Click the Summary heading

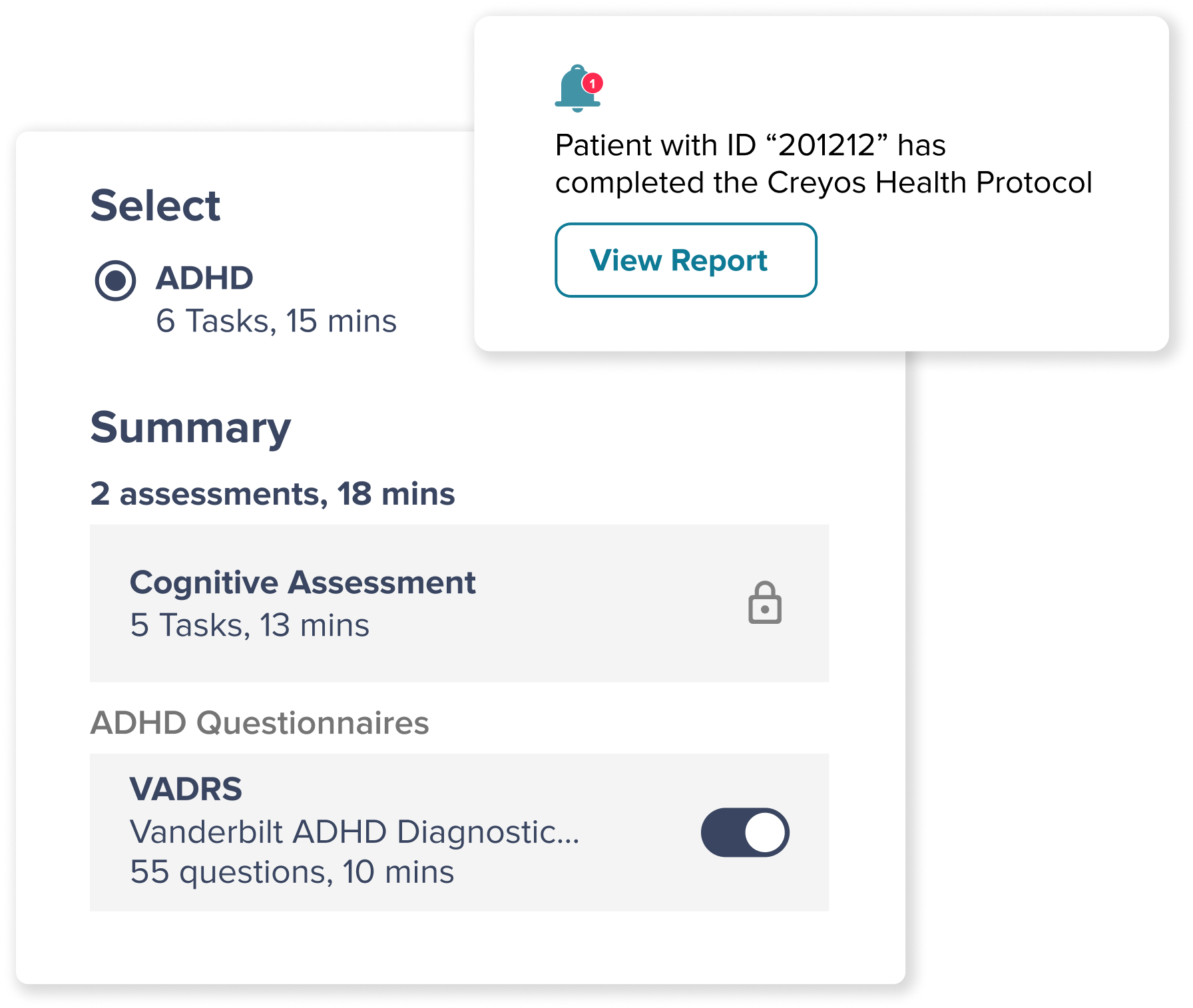coord(191,428)
